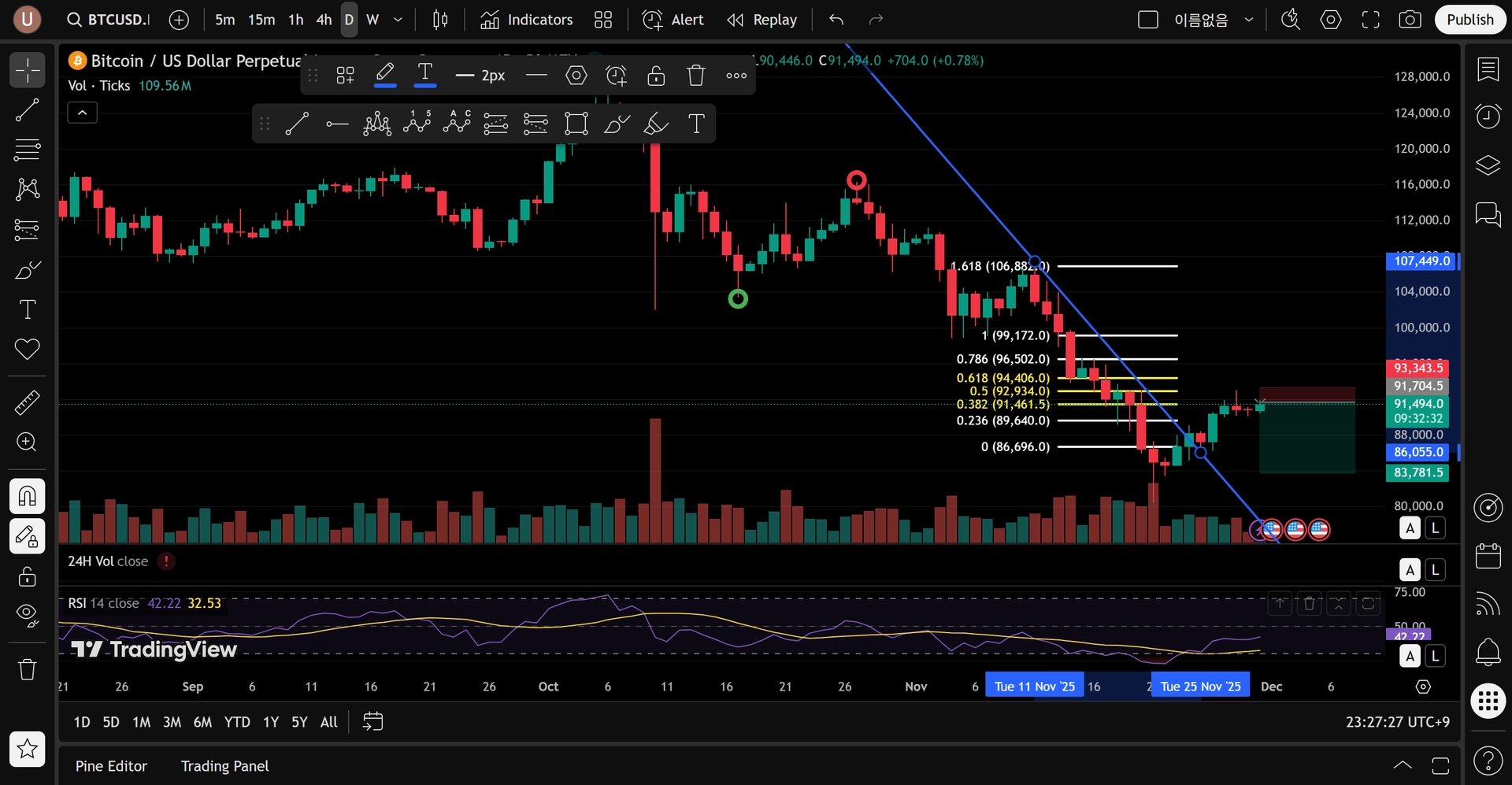Toggle log scale L in the RSI pane
Image resolution: width=1512 pixels, height=785 pixels.
point(1436,656)
